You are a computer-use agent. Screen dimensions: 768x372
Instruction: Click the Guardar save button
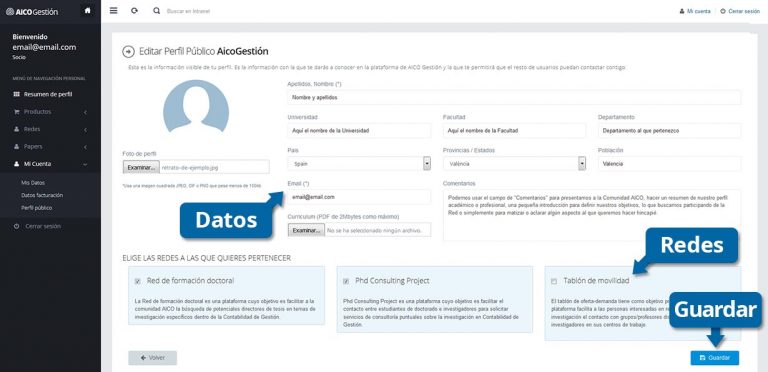[x=715, y=358]
